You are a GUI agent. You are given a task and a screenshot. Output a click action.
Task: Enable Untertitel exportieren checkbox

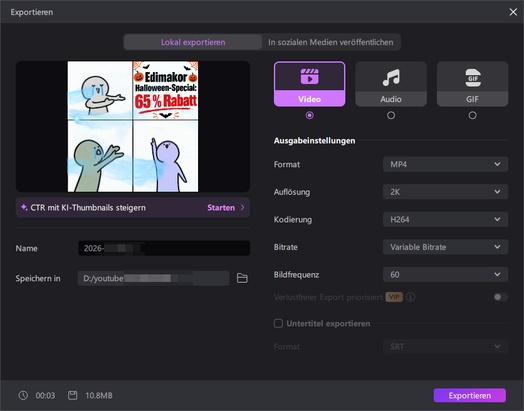pos(278,323)
